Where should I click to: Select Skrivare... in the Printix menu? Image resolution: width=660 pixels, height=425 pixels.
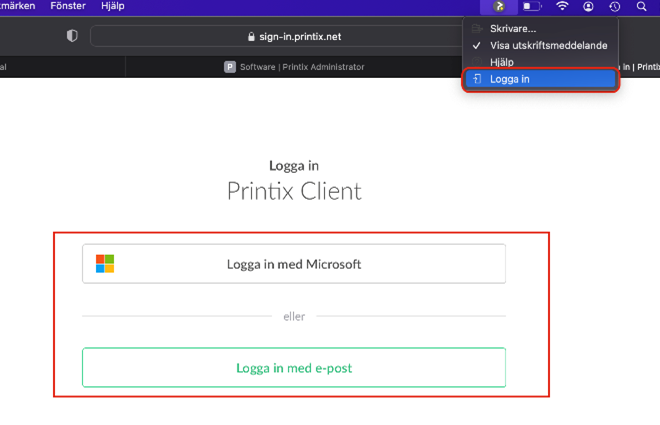tap(512, 30)
